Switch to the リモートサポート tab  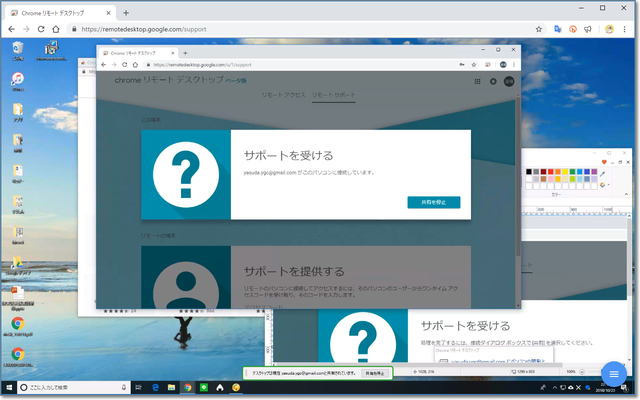point(334,94)
